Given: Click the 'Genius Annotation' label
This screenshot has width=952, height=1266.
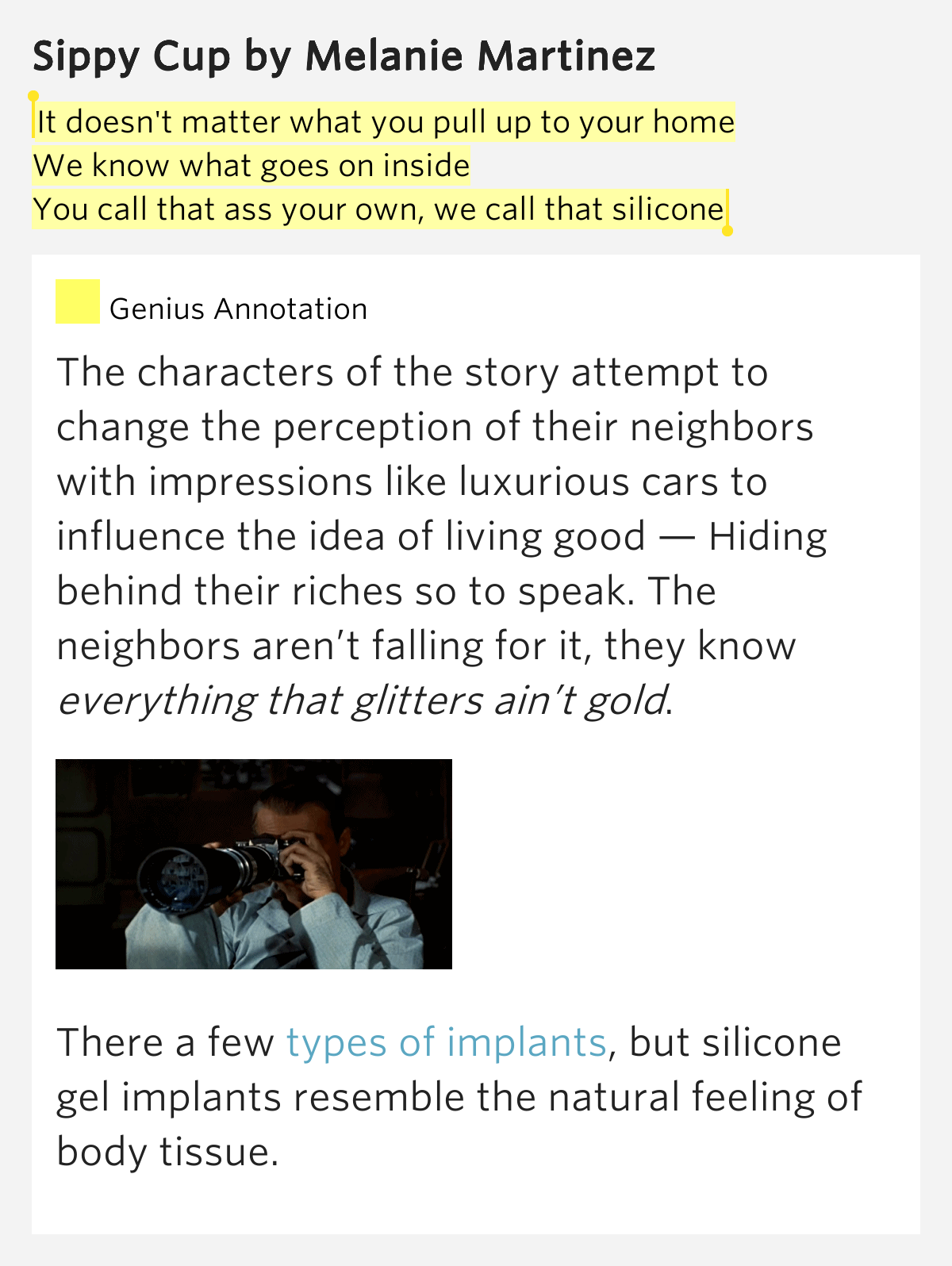Looking at the screenshot, I should click(x=238, y=309).
